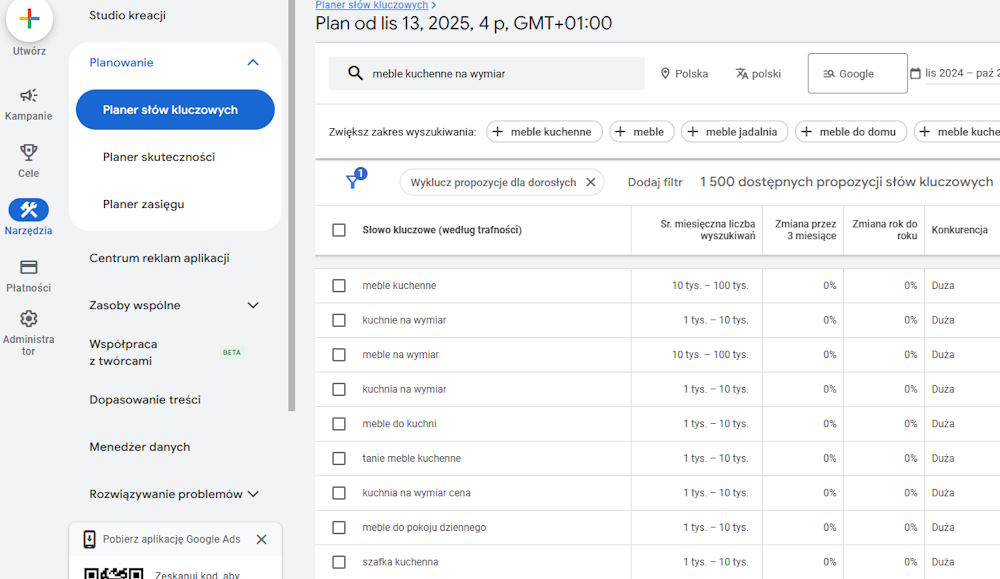Add the meble kuchenne expansion chip
The image size is (1000, 579).
pos(545,131)
